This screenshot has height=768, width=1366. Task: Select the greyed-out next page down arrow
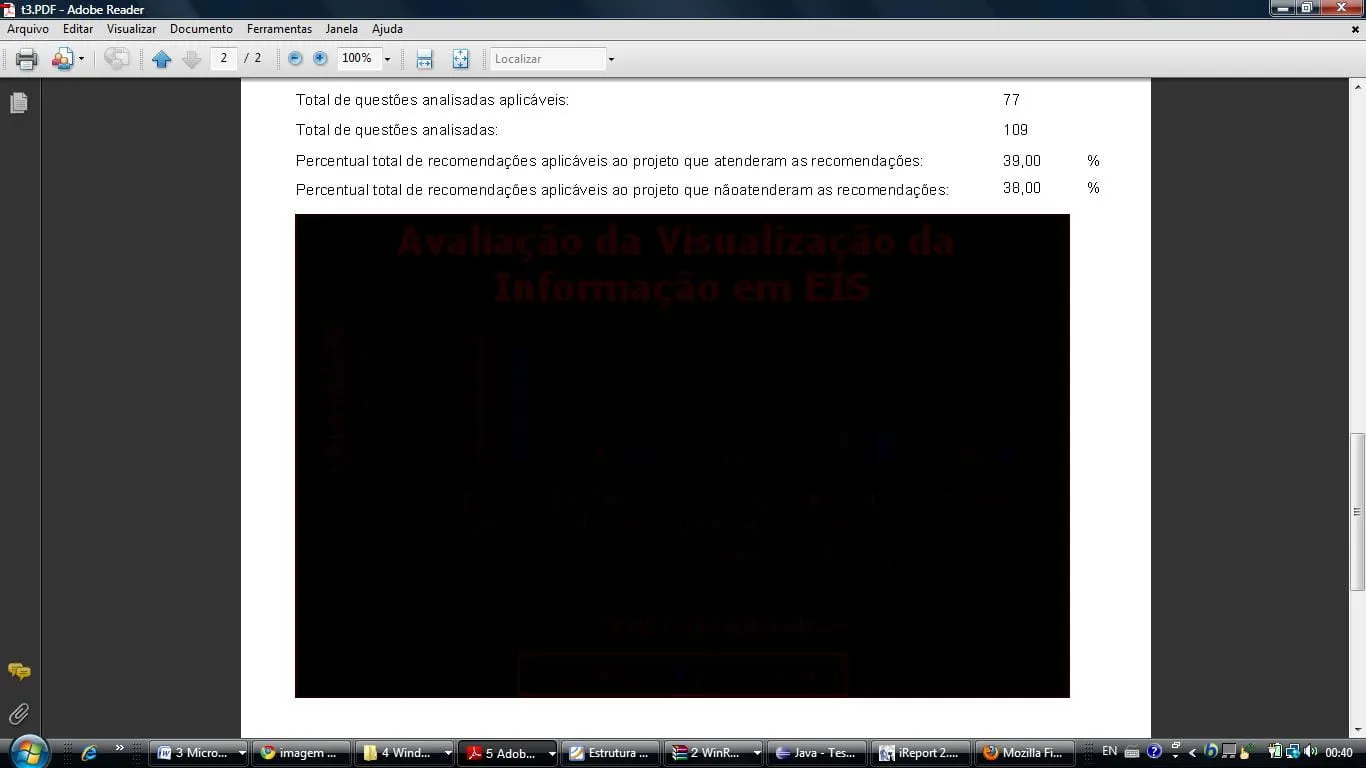(192, 59)
